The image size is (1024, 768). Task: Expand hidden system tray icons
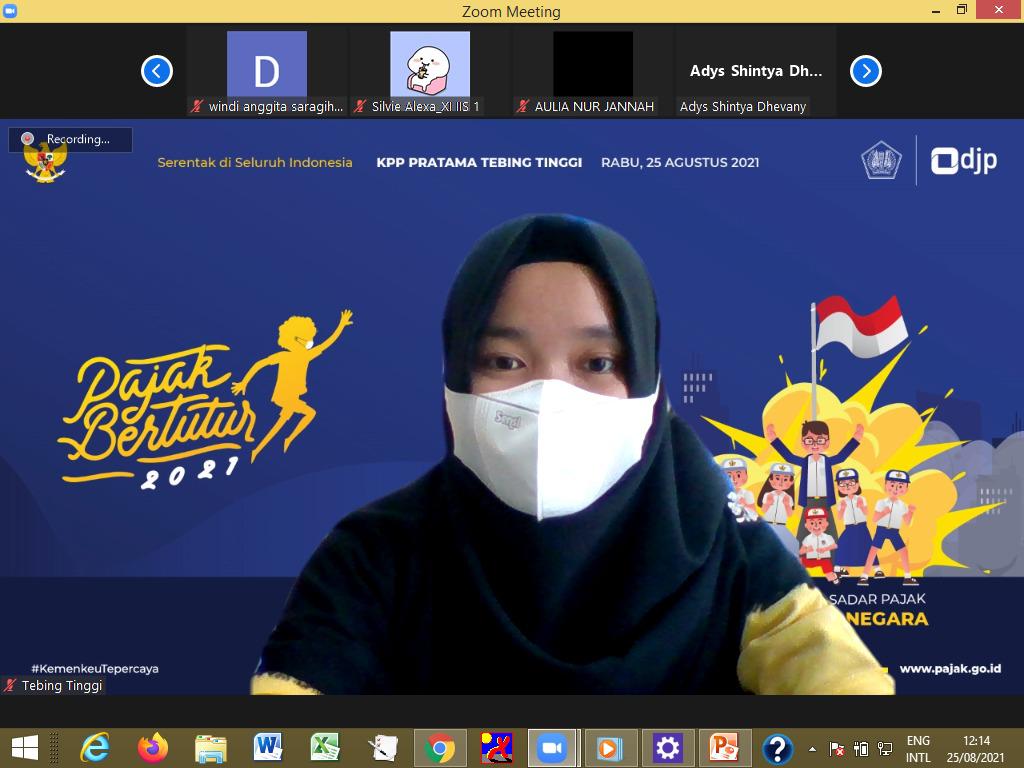point(812,748)
